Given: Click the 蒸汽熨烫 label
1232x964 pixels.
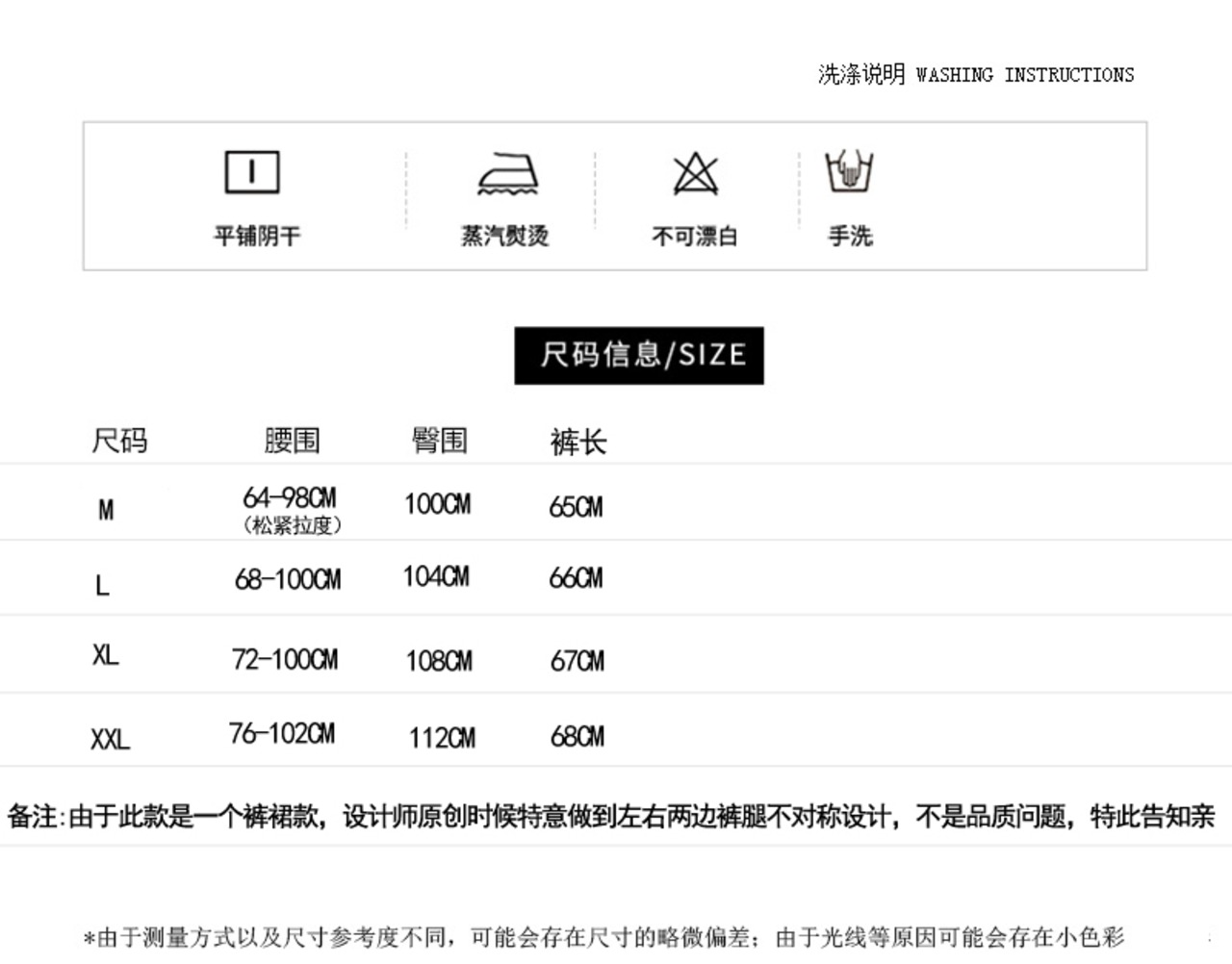Looking at the screenshot, I should (505, 236).
